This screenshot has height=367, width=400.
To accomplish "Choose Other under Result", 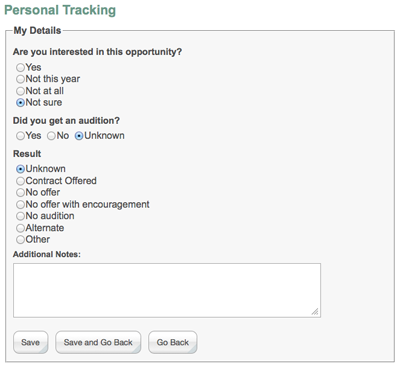I will pyautogui.click(x=20, y=239).
